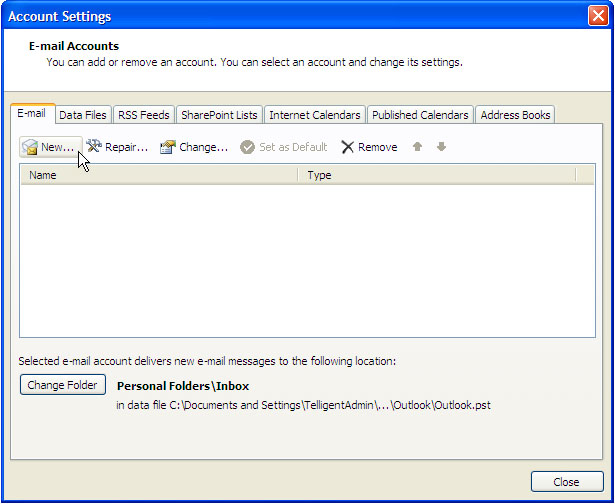Switch to the E-mail tab

[32, 114]
